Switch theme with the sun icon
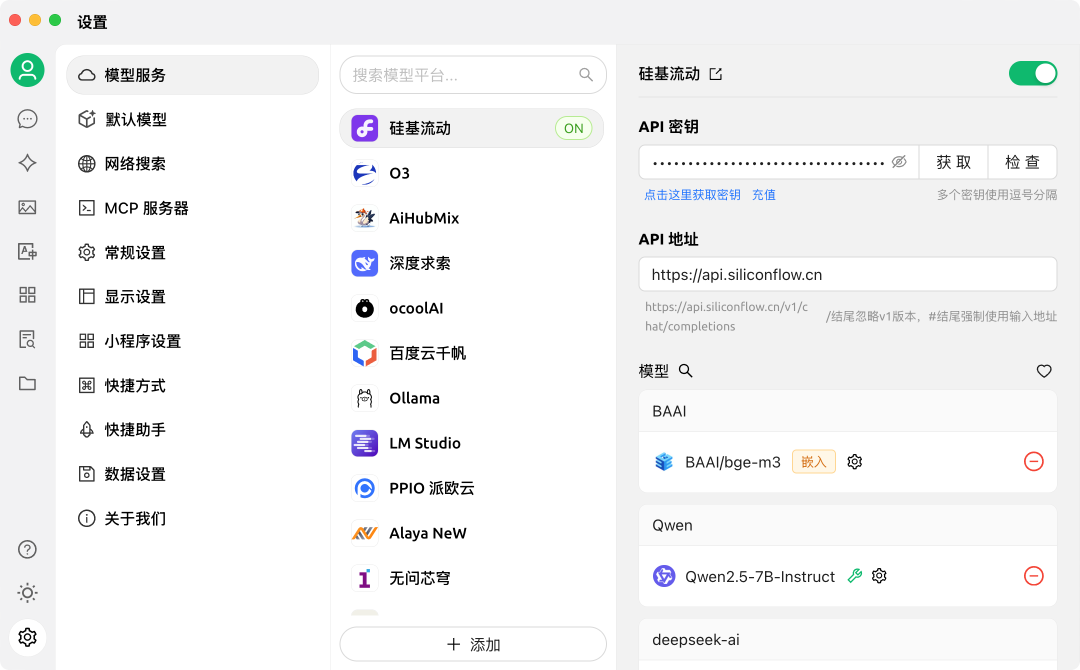Screen dimensions: 1080x670 [28, 593]
